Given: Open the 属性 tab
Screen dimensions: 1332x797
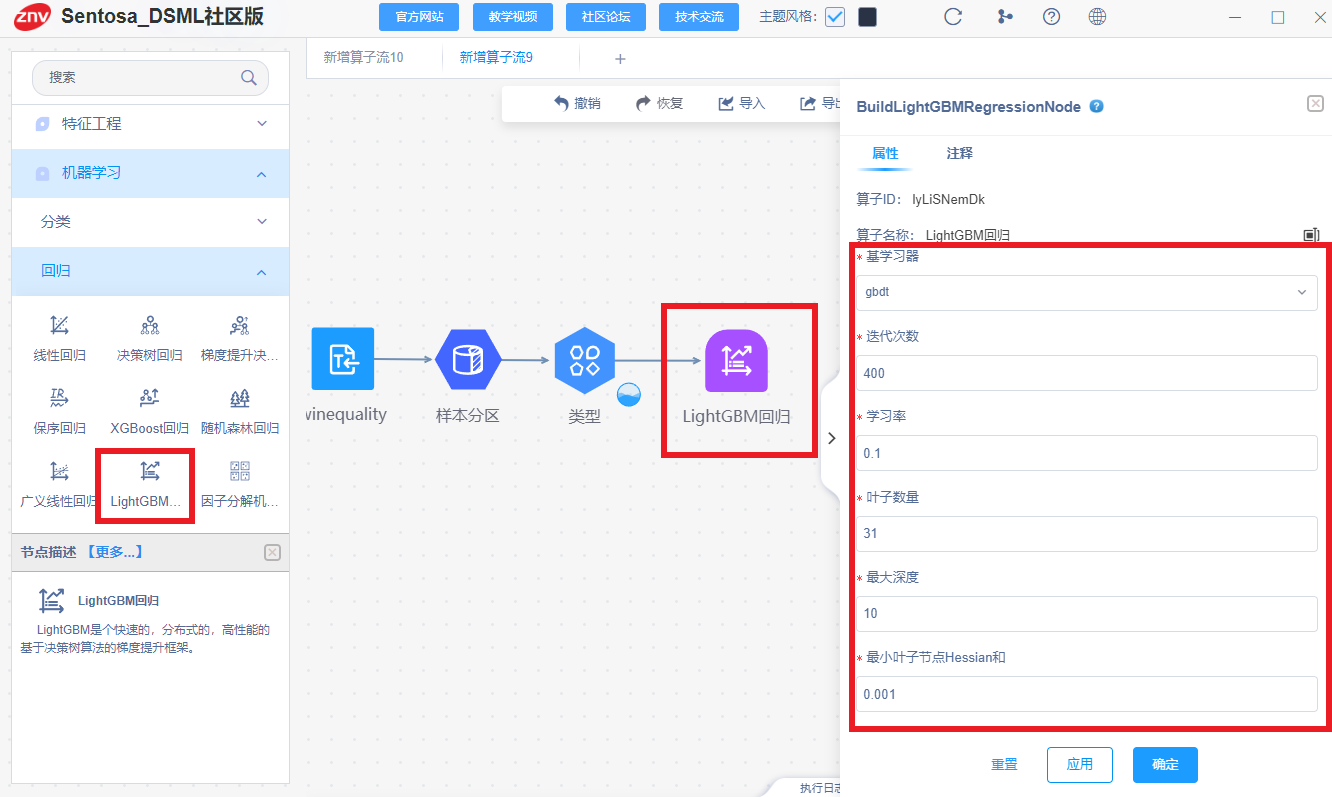Looking at the screenshot, I should [x=885, y=154].
